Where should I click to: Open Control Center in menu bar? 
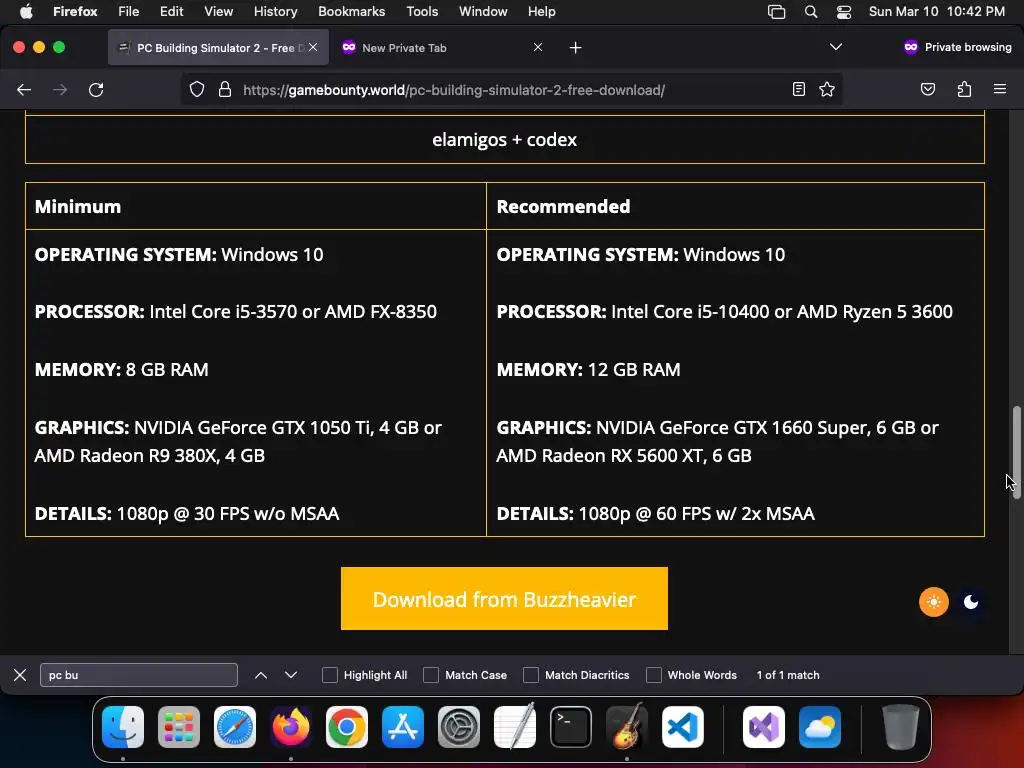[844, 12]
